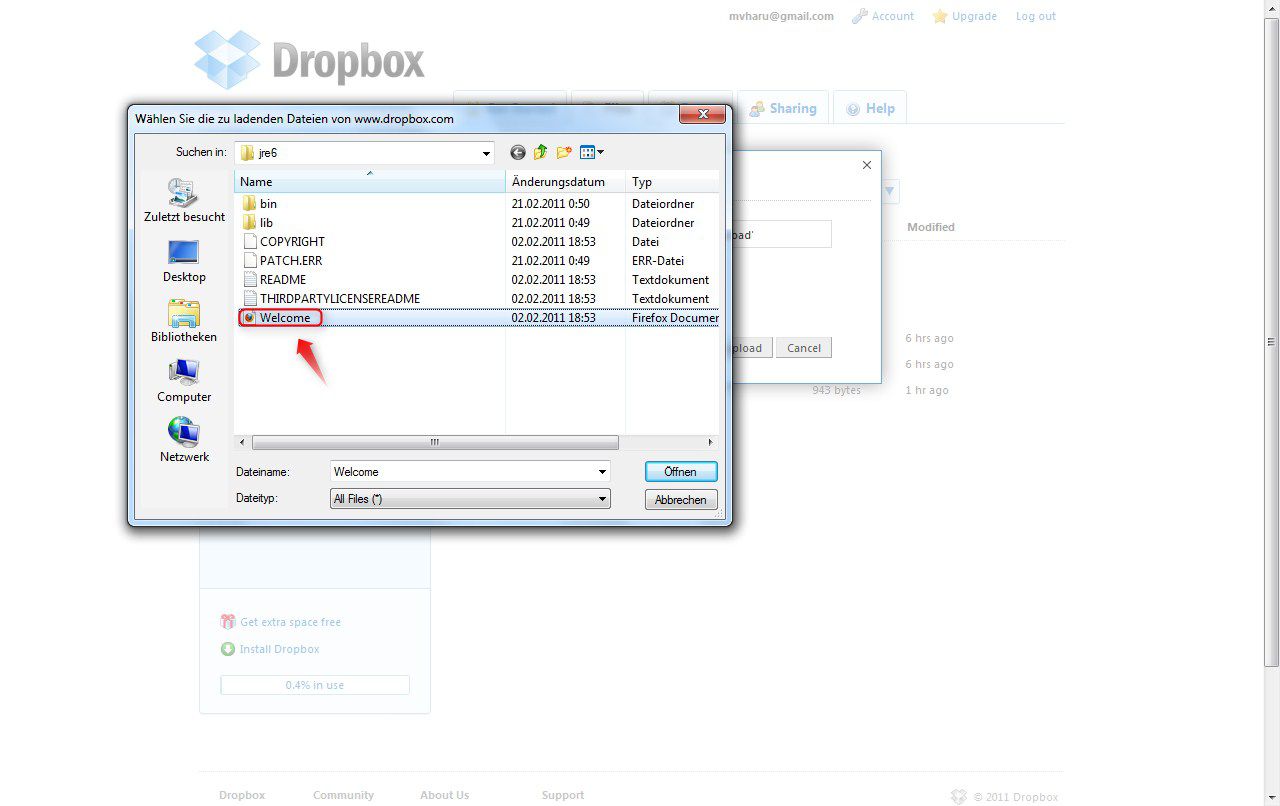Open the Account link
Screen dimensions: 1280x806
[x=893, y=16]
